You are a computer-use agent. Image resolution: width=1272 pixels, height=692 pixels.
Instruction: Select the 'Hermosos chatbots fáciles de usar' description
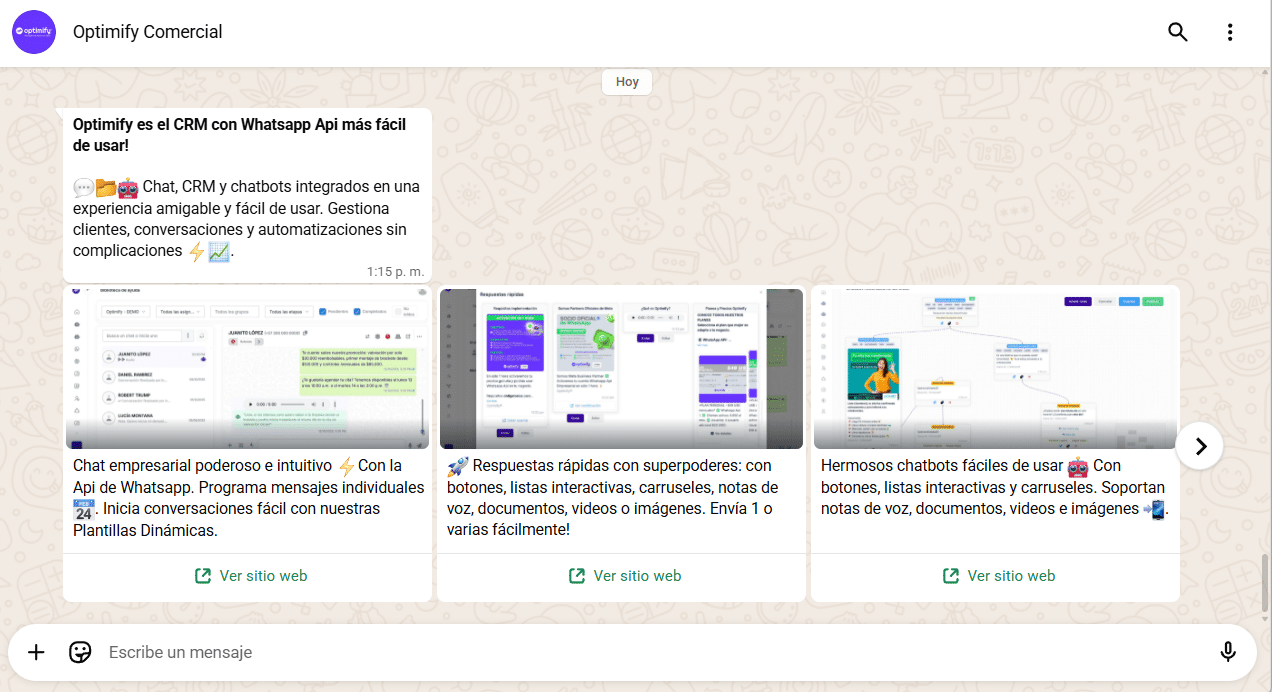[x=994, y=487]
